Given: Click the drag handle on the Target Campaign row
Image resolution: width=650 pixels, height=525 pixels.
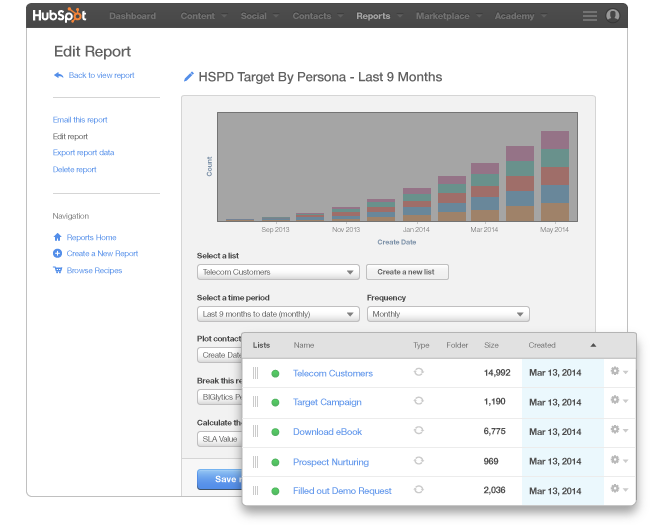Looking at the screenshot, I should click(x=255, y=402).
